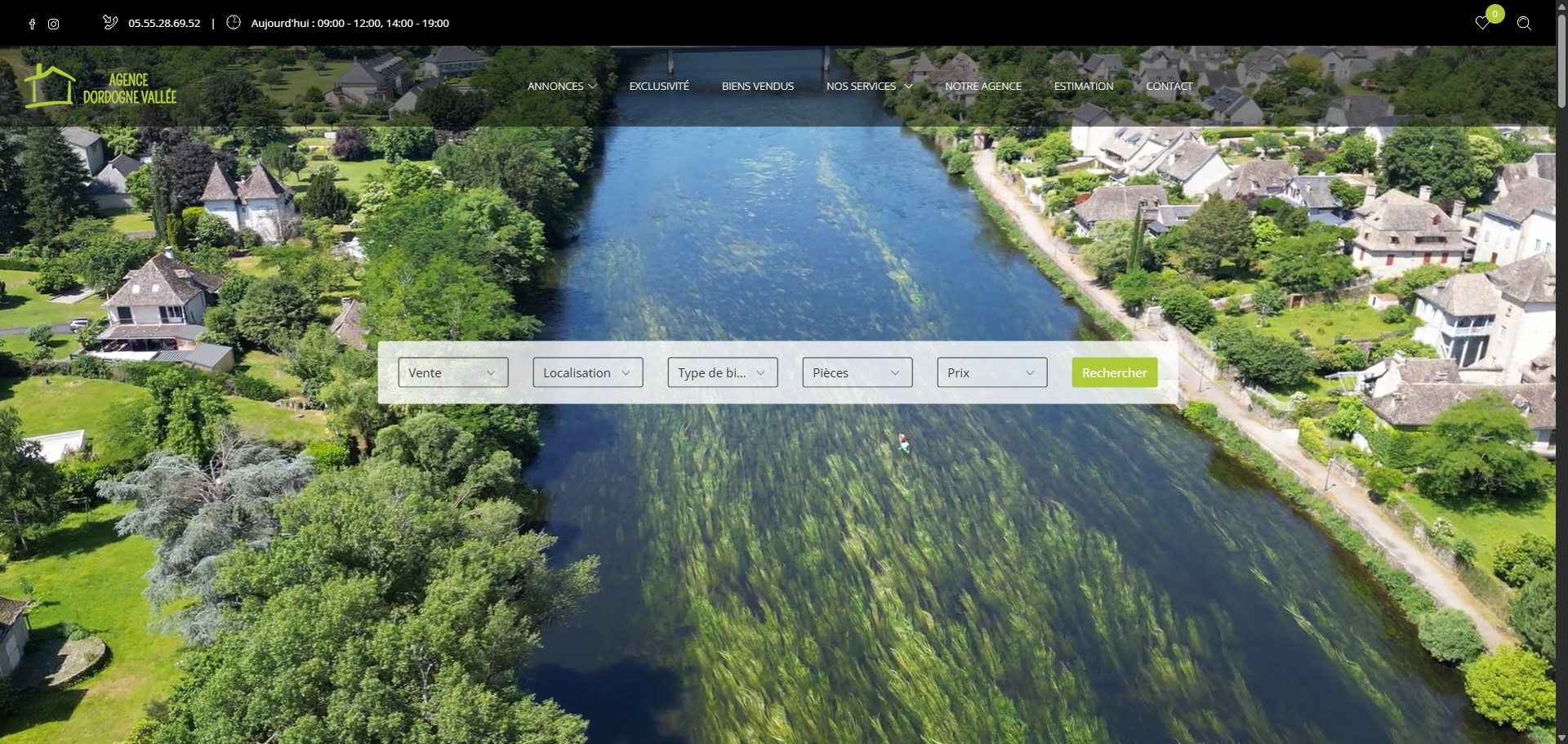Open the Prix dropdown
The height and width of the screenshot is (744, 1568).
(992, 372)
